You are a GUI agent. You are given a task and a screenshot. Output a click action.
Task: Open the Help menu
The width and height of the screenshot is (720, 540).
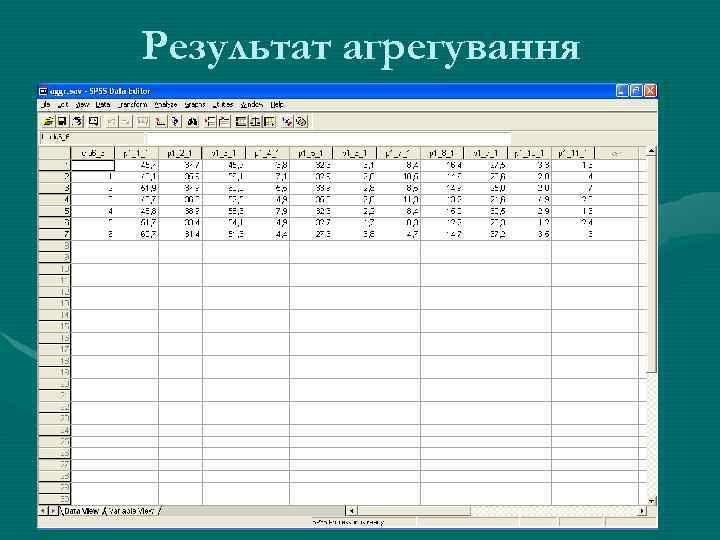pyautogui.click(x=276, y=105)
